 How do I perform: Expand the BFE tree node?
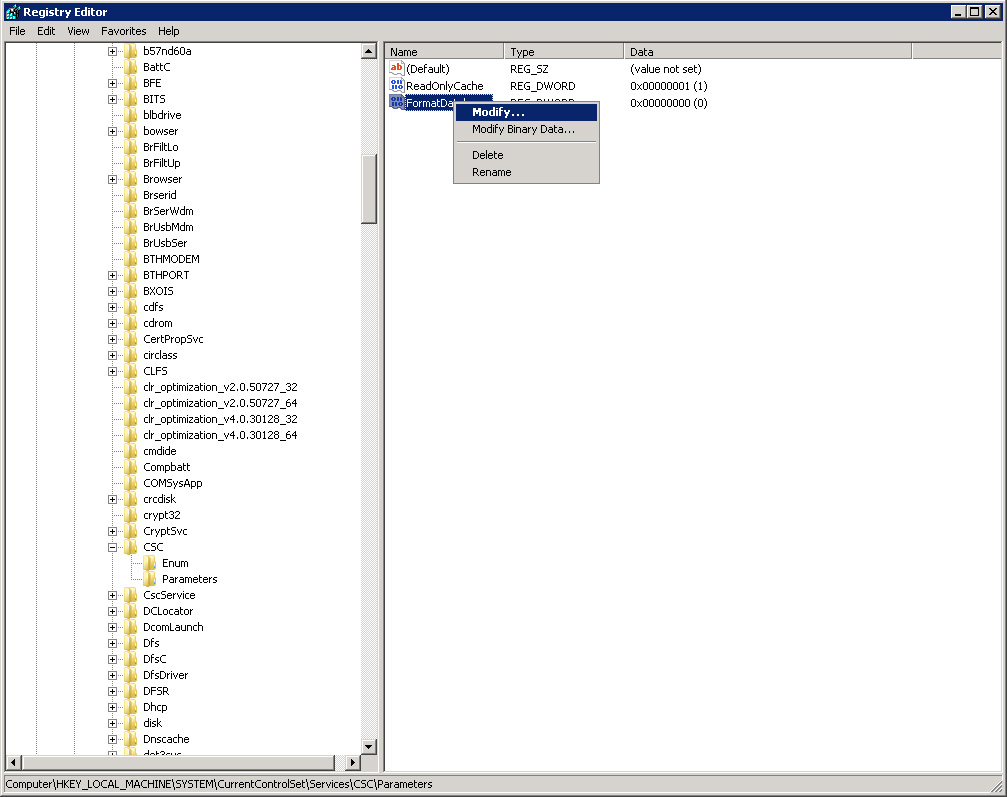tap(112, 83)
